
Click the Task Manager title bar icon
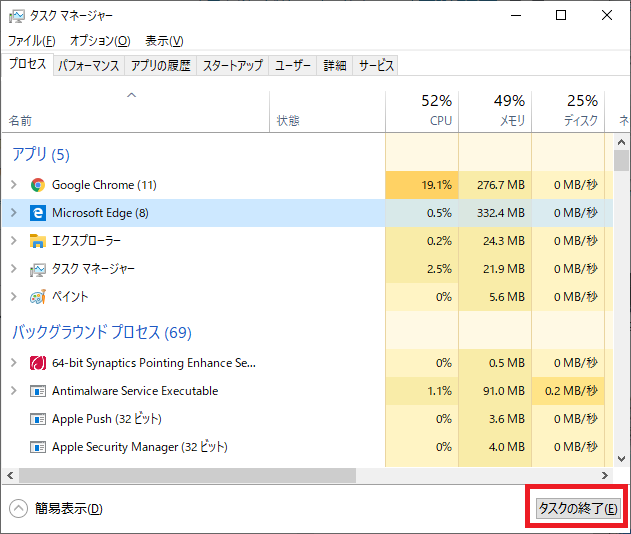click(x=16, y=16)
